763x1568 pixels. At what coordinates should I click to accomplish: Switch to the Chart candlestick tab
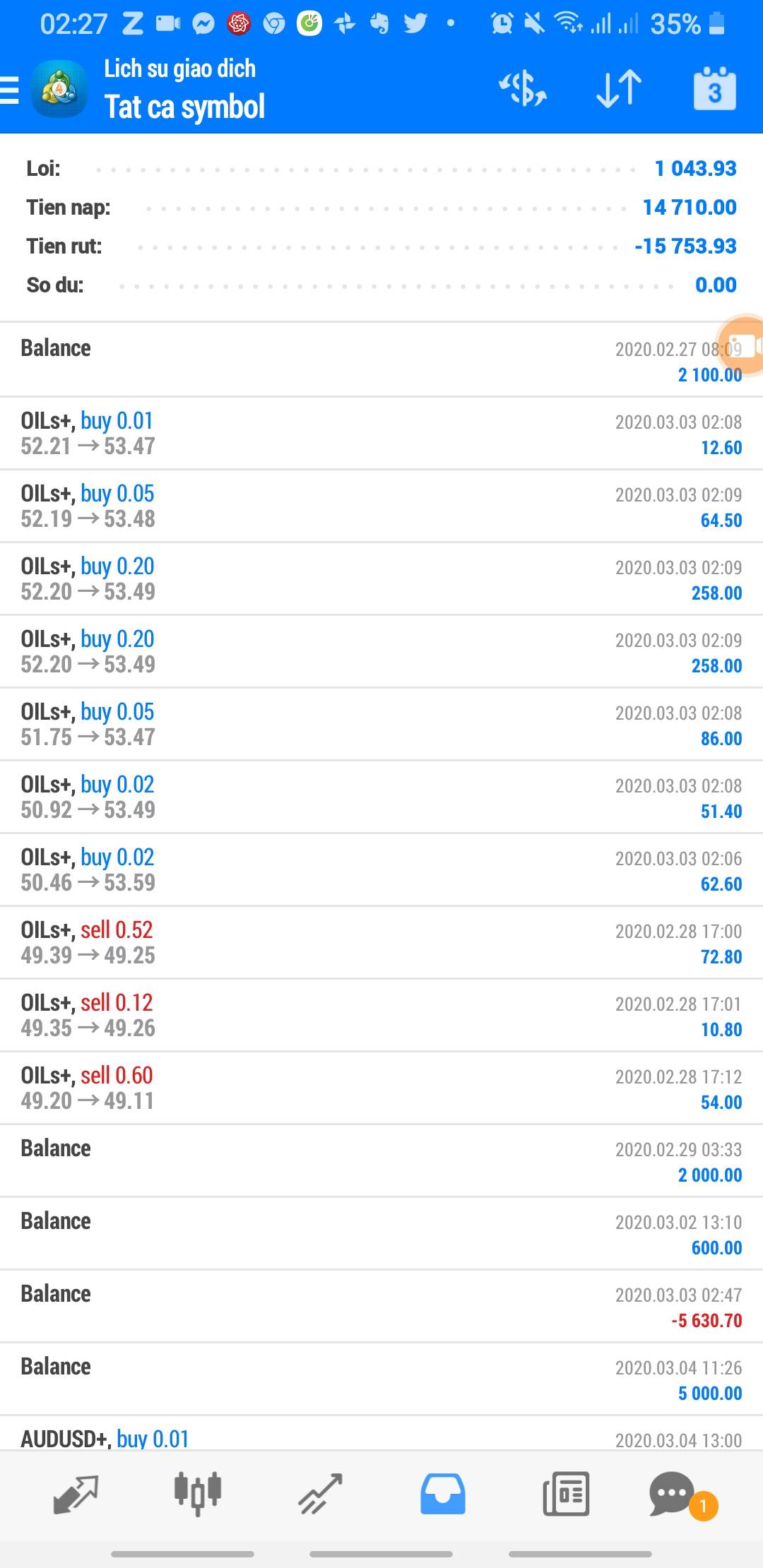tap(198, 1493)
